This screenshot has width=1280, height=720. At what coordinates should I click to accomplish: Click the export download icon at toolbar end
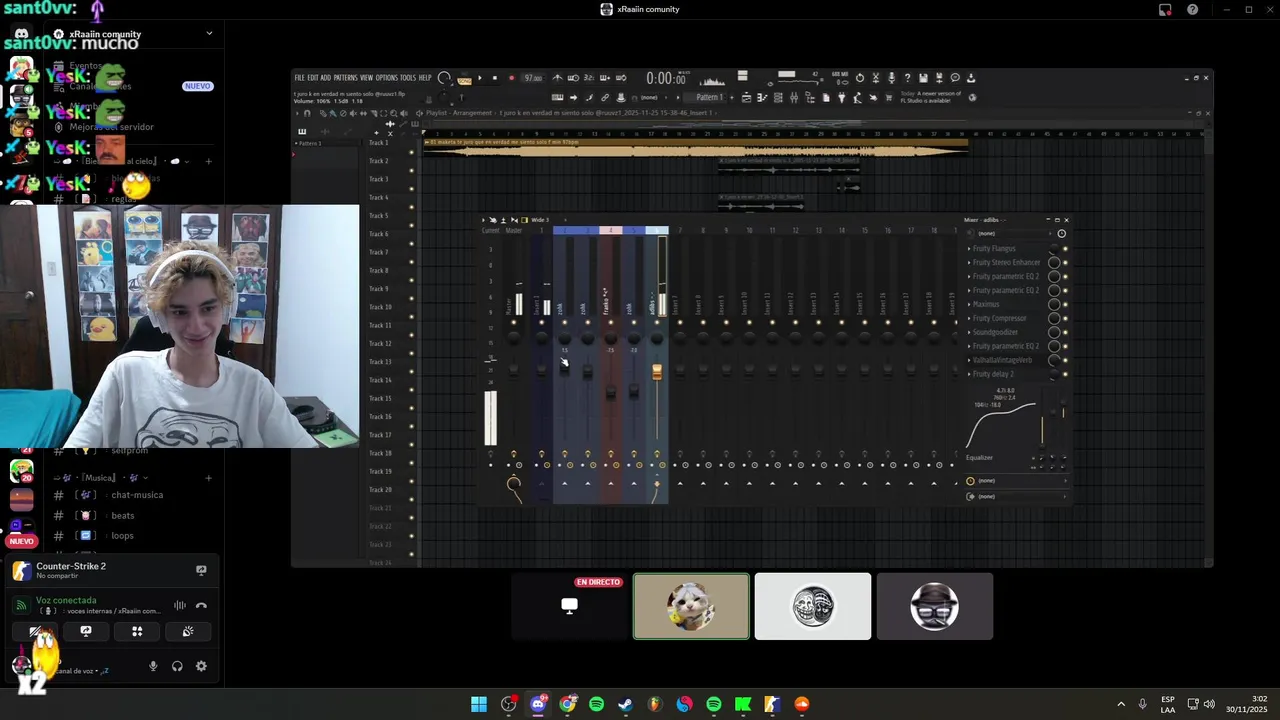click(971, 77)
